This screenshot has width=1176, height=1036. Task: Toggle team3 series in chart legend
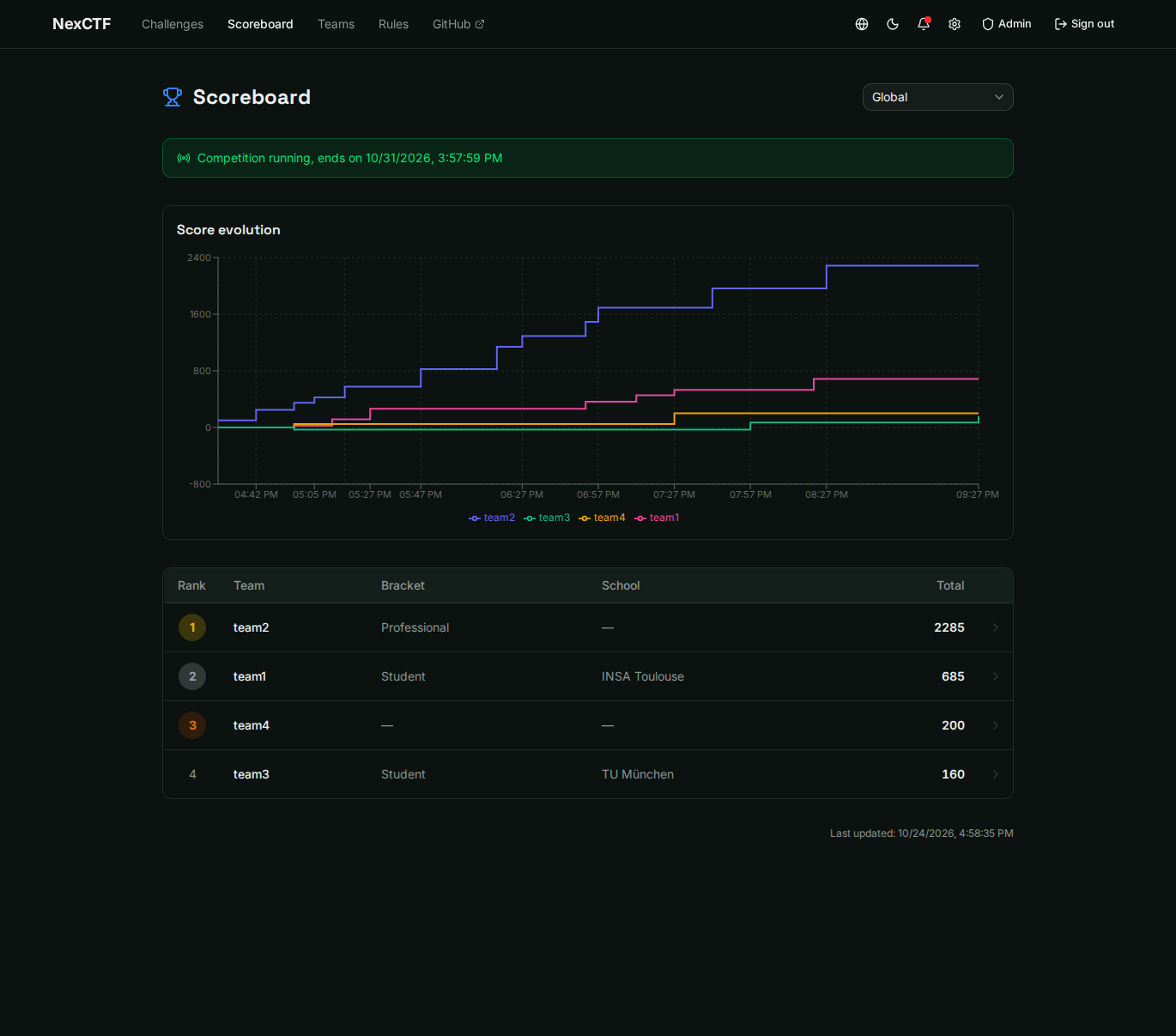547,518
